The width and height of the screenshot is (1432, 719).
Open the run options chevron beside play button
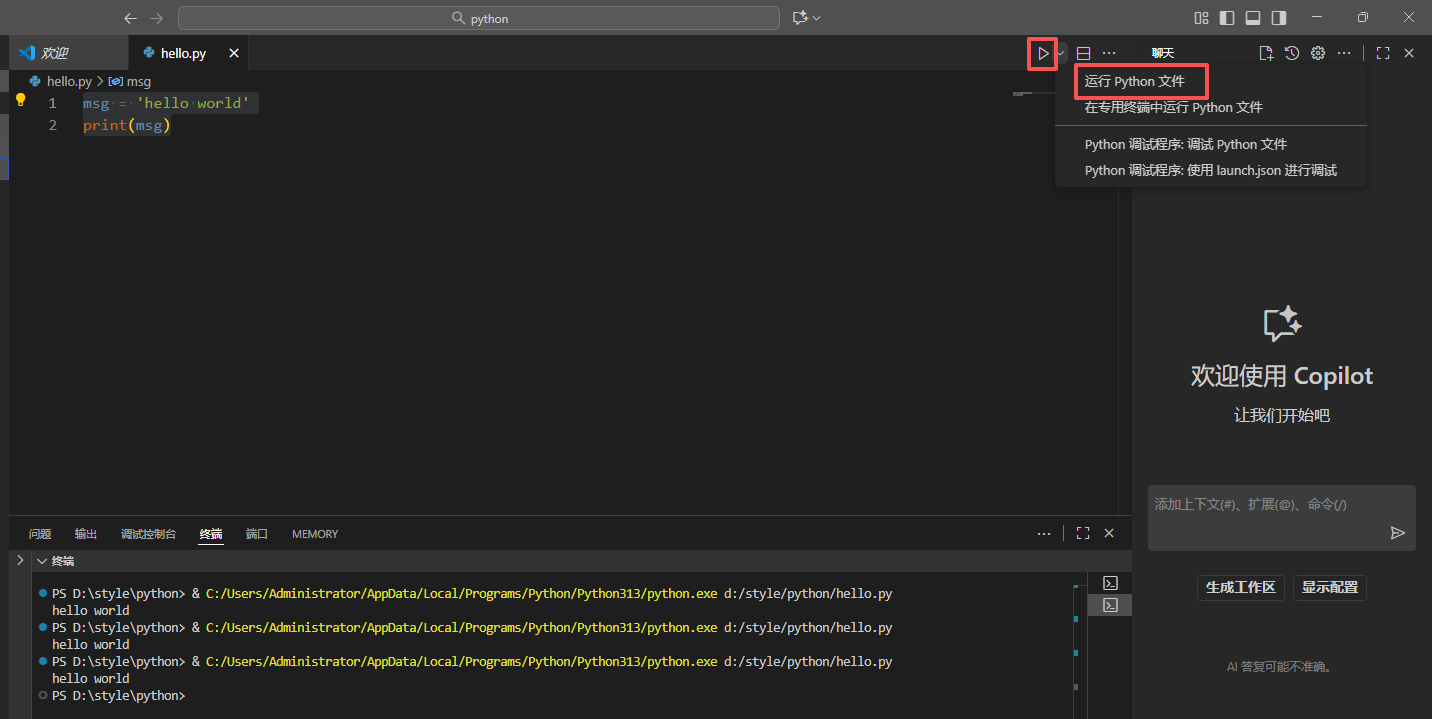coord(1061,53)
